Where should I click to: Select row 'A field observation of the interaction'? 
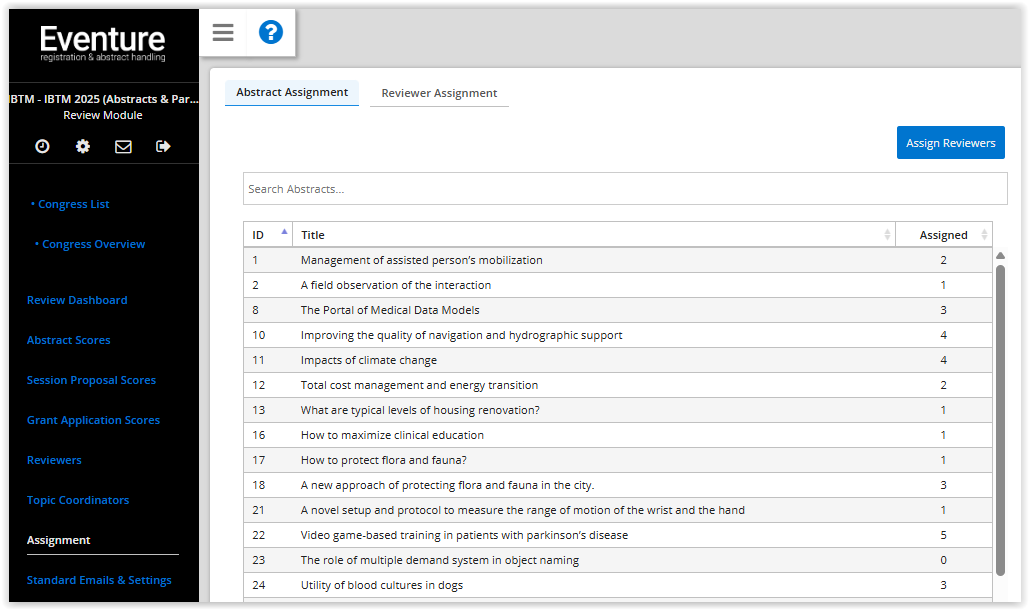[x=618, y=285]
